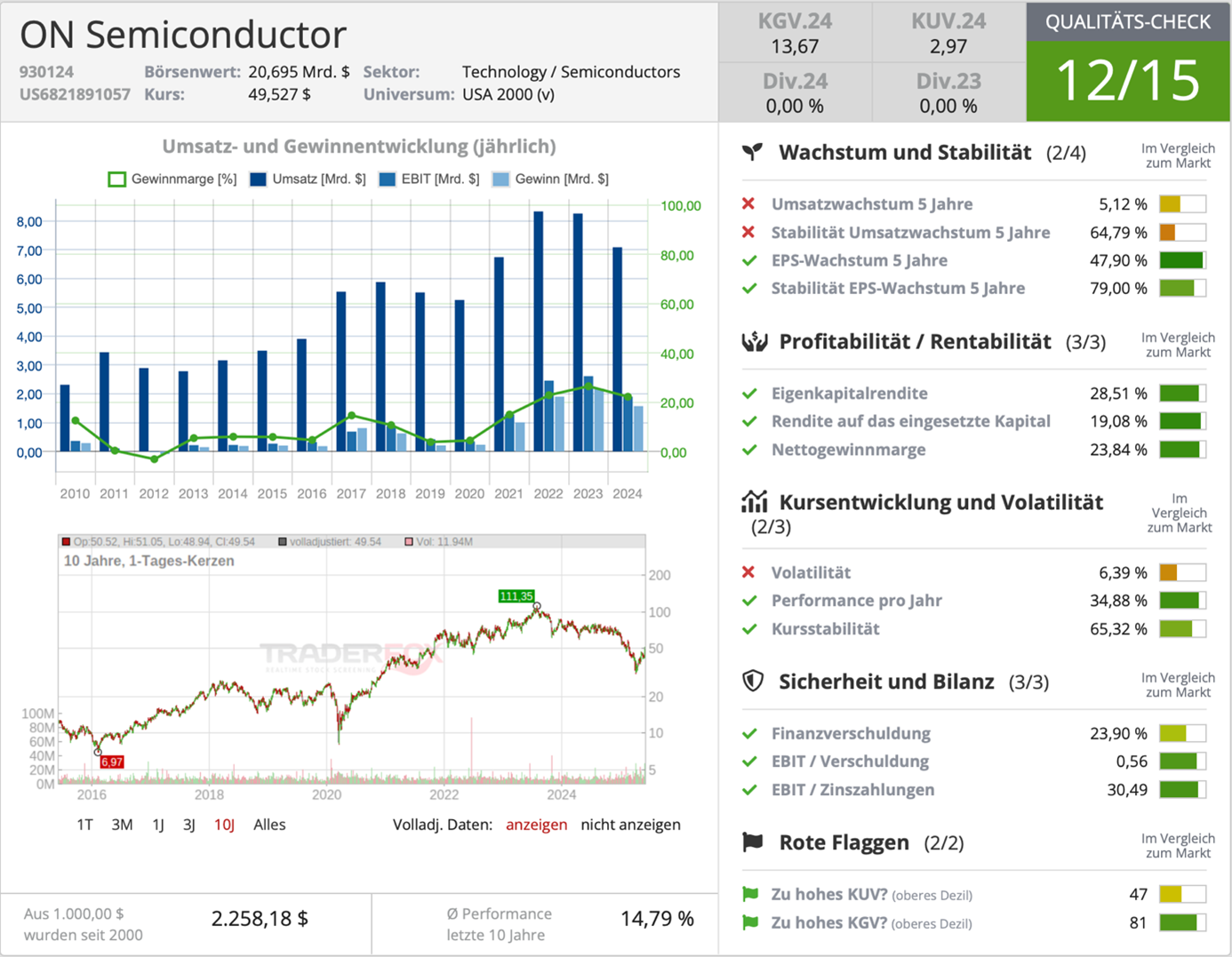Click the green checkmark next to Kursstabilität
Image resolution: width=1232 pixels, height=957 pixels.
[x=749, y=629]
